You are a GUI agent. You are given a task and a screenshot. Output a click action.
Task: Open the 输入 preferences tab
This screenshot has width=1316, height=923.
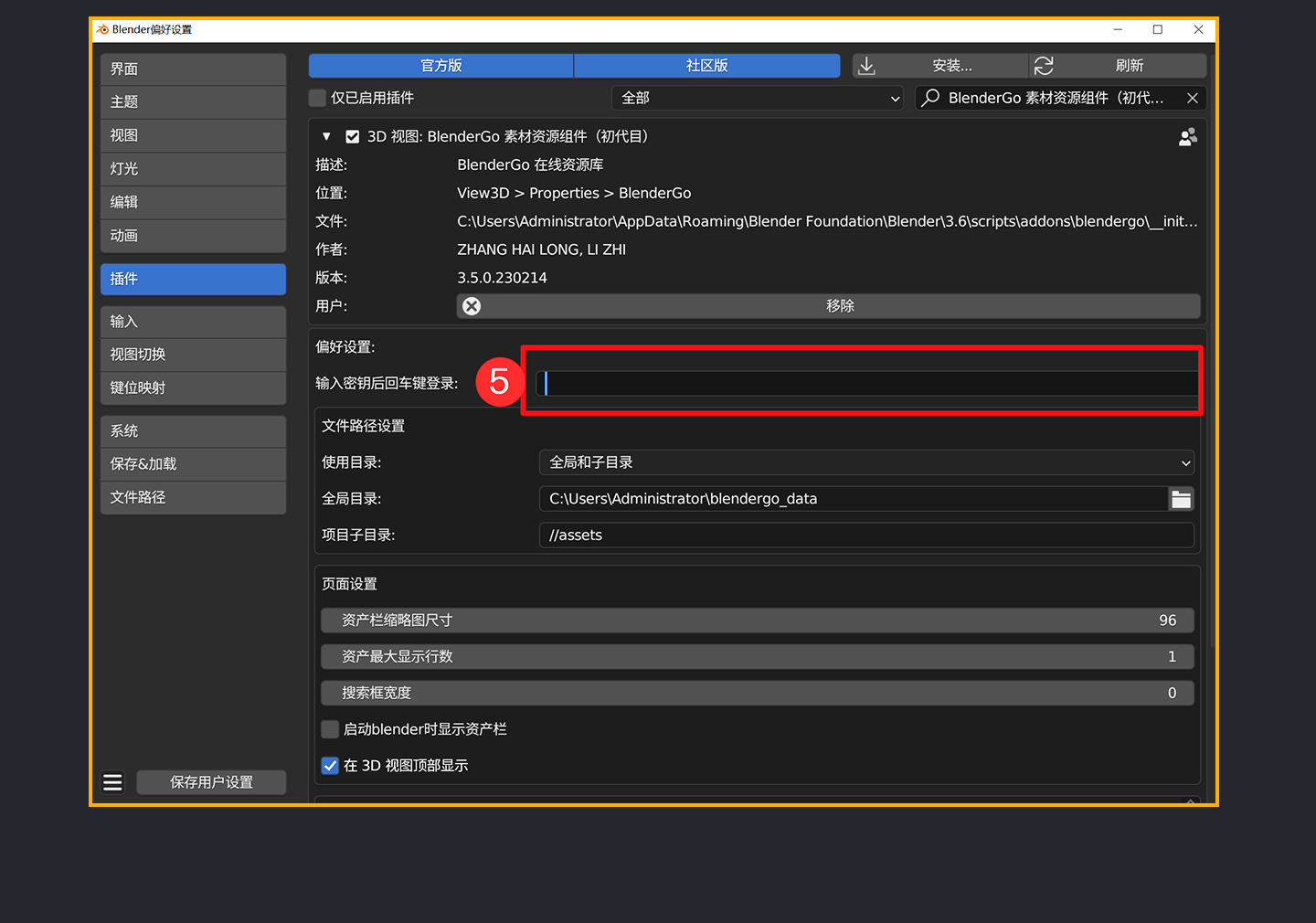pos(193,322)
